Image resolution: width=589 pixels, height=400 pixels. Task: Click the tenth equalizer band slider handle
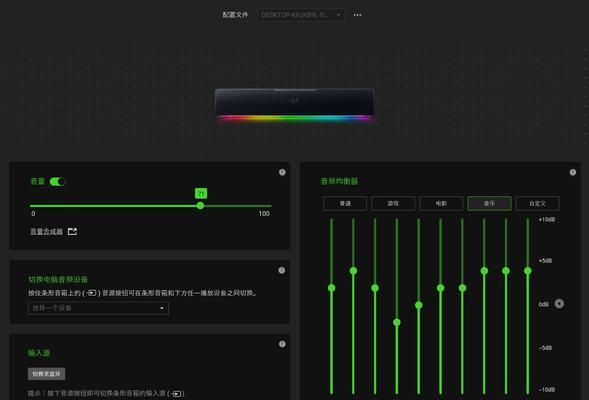528,270
